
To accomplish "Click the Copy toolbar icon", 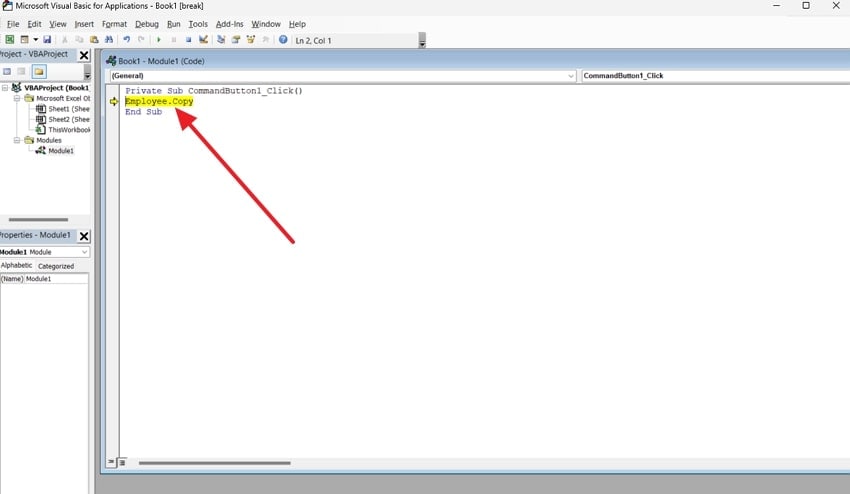I will tap(79, 40).
